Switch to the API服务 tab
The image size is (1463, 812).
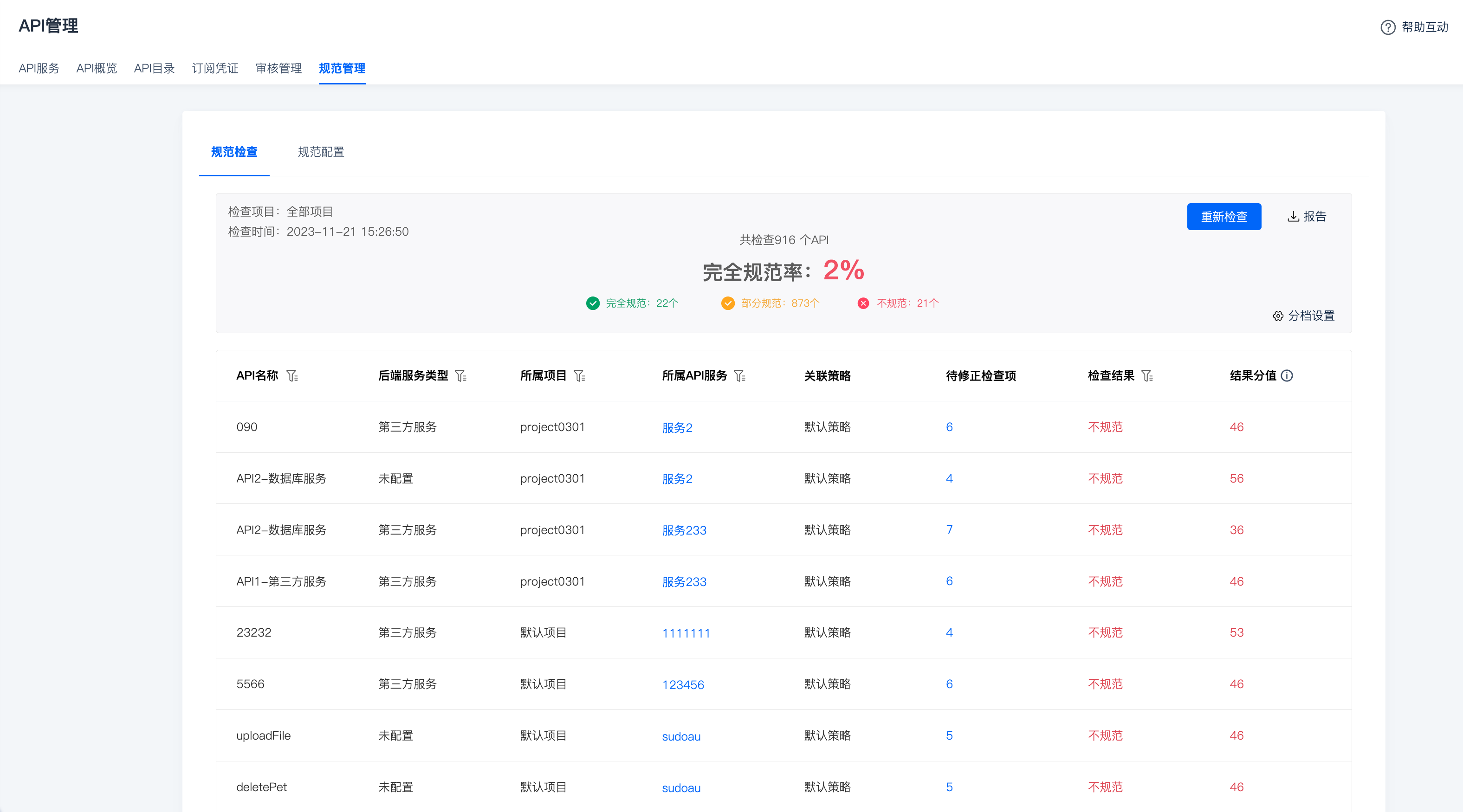pyautogui.click(x=39, y=68)
